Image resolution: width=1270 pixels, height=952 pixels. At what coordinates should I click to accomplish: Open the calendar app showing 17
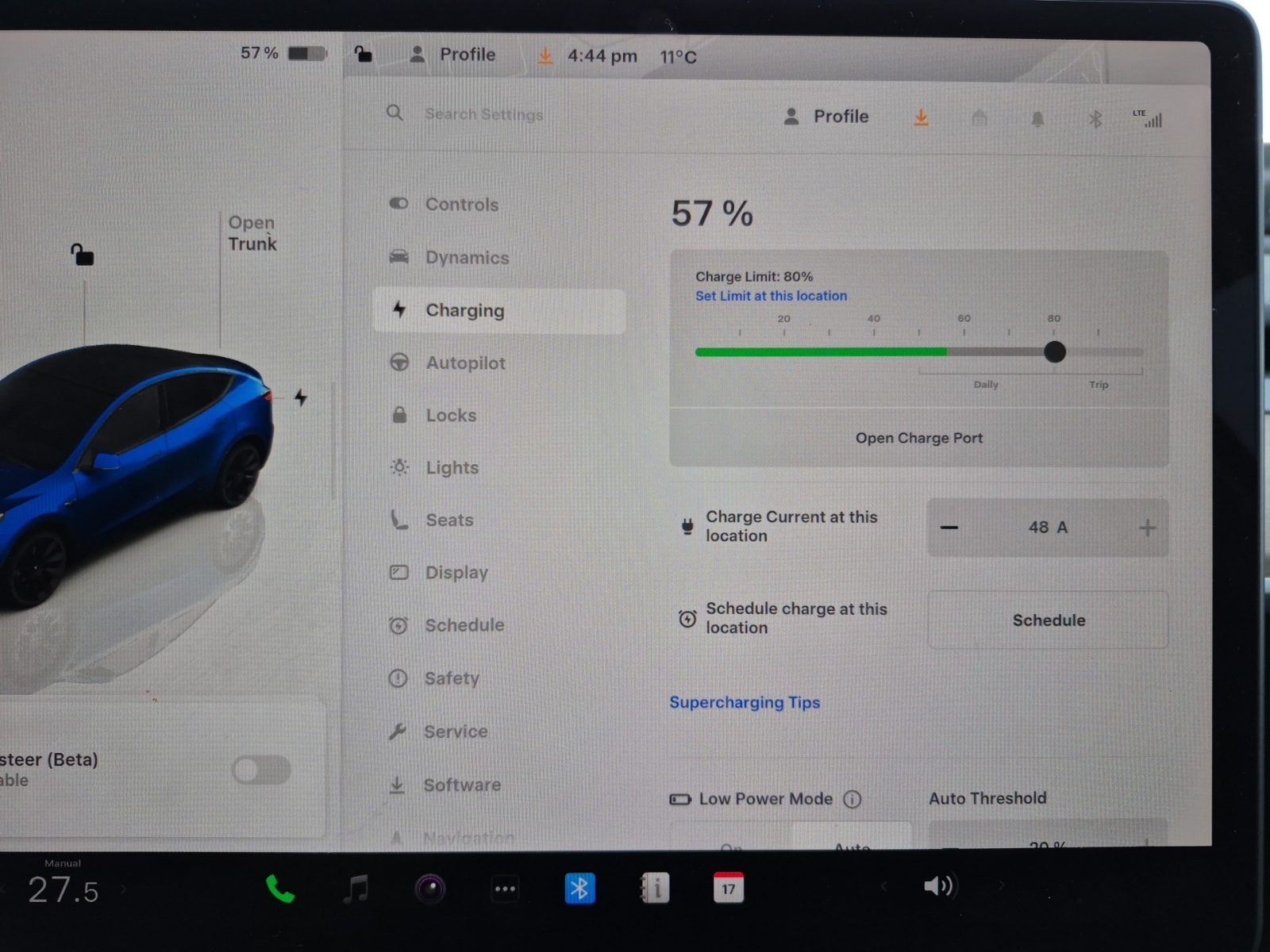[728, 889]
